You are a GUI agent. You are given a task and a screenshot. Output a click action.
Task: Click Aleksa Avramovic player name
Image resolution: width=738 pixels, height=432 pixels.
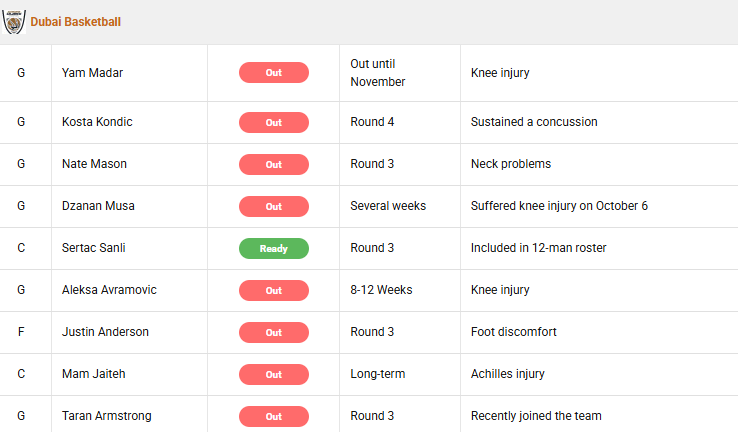click(109, 290)
